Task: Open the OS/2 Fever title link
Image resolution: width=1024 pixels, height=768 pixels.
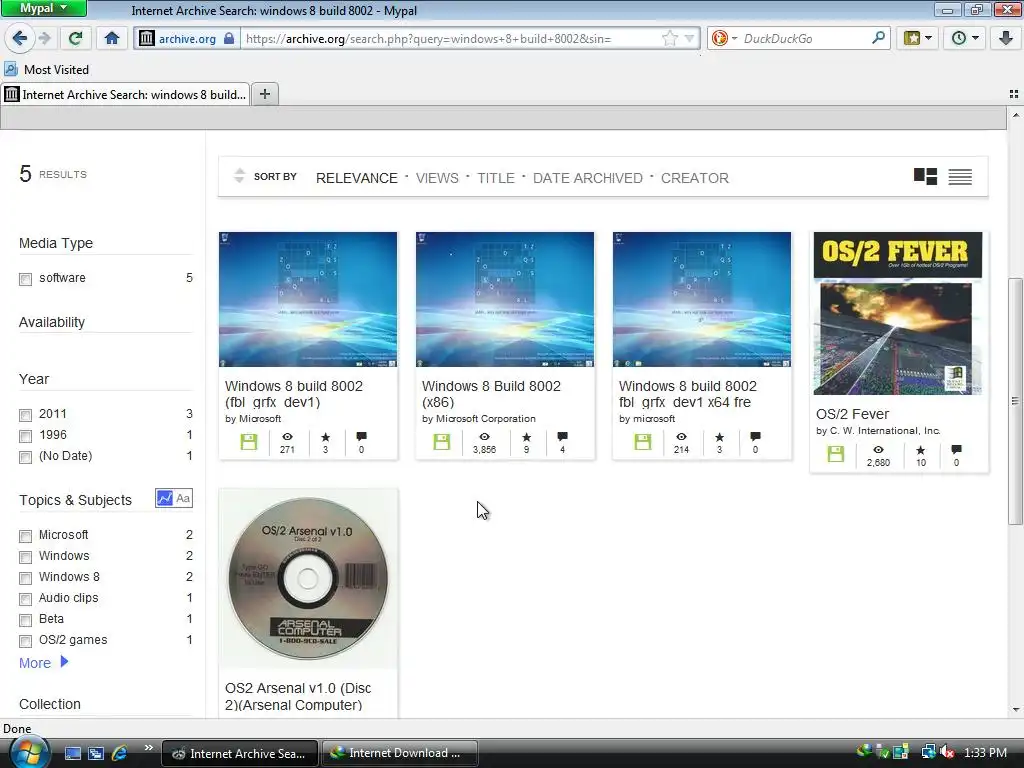Action: click(852, 414)
